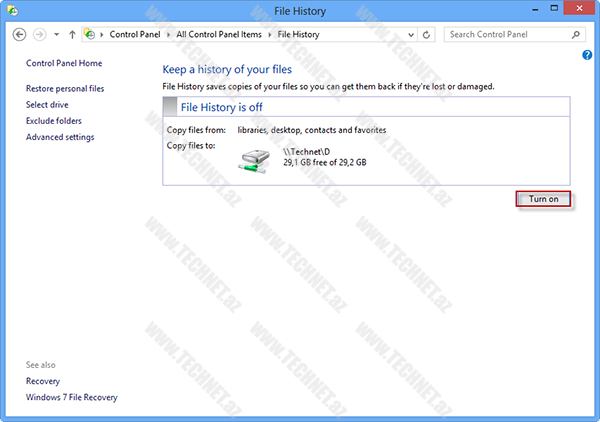
Task: Open Windows 7 File Recovery link
Action: pos(72,397)
